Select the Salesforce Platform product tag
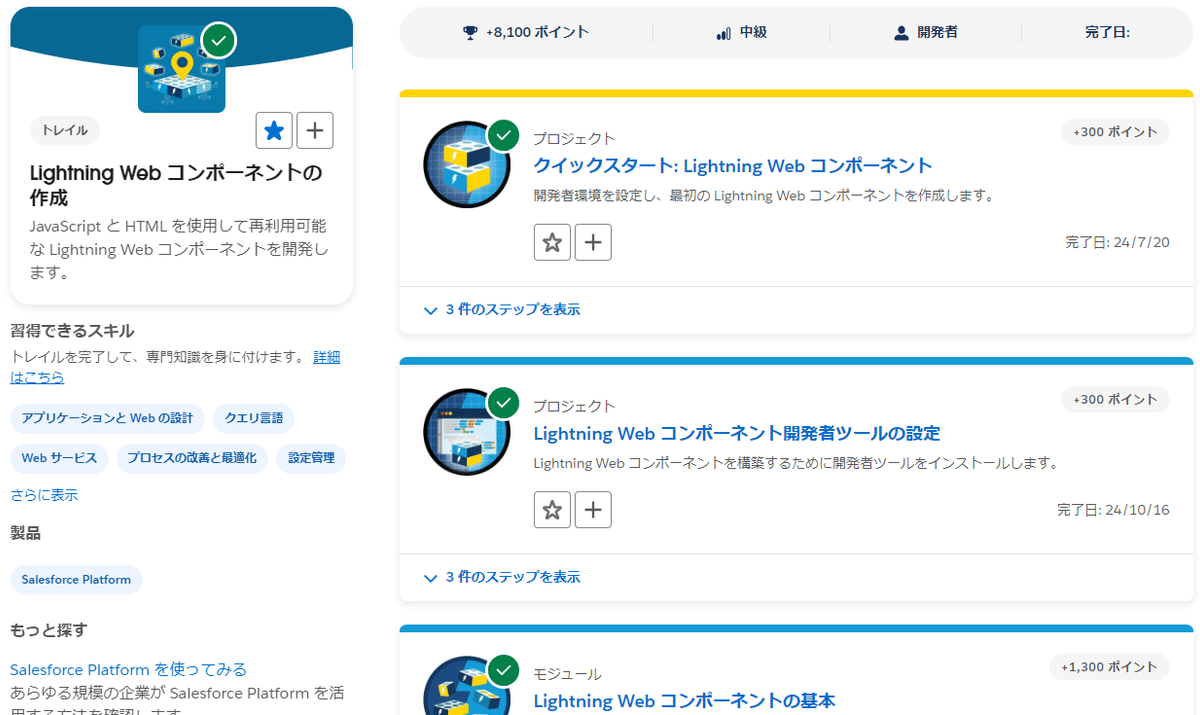 coord(76,580)
